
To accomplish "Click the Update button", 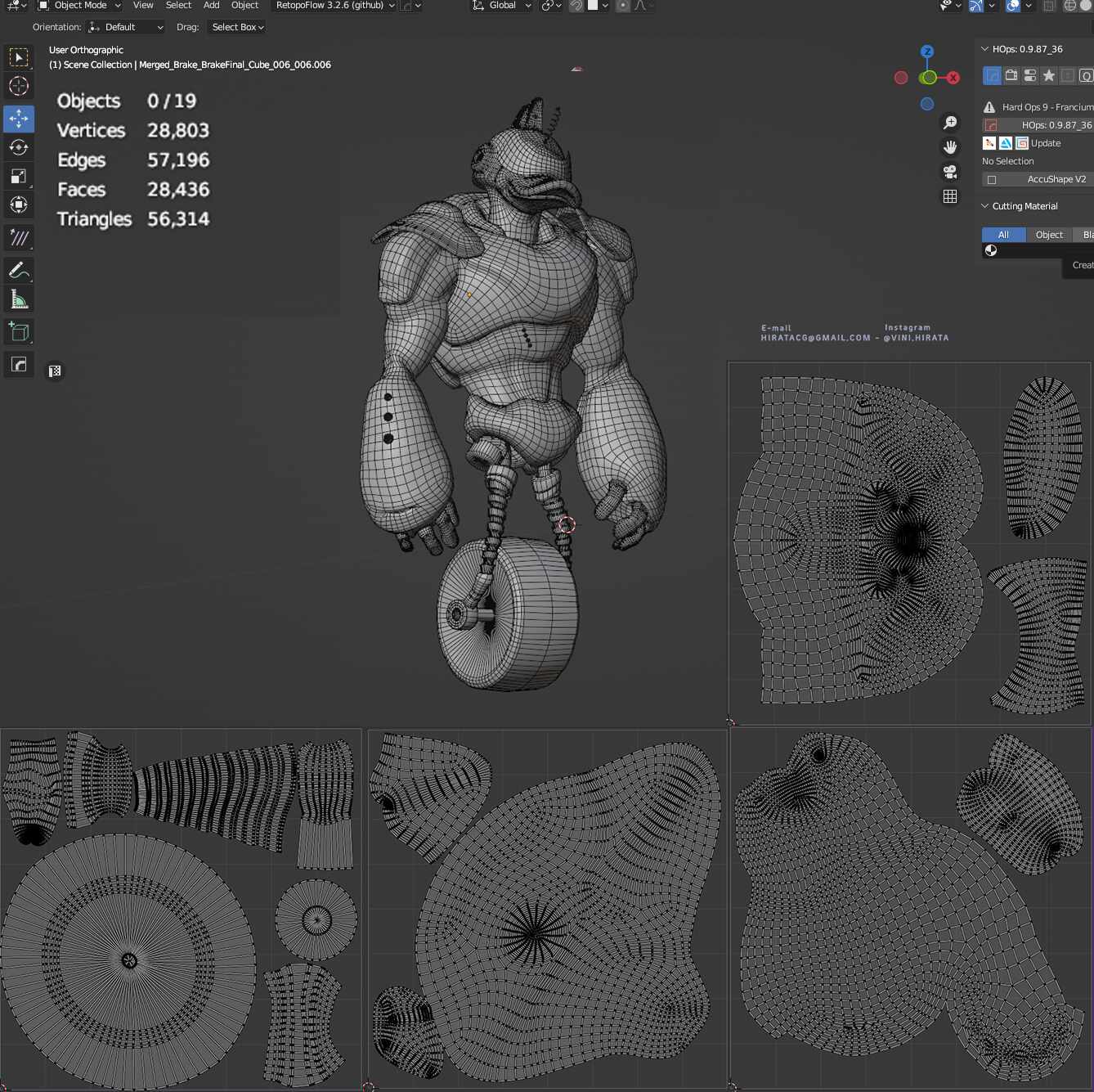I will 1046,143.
